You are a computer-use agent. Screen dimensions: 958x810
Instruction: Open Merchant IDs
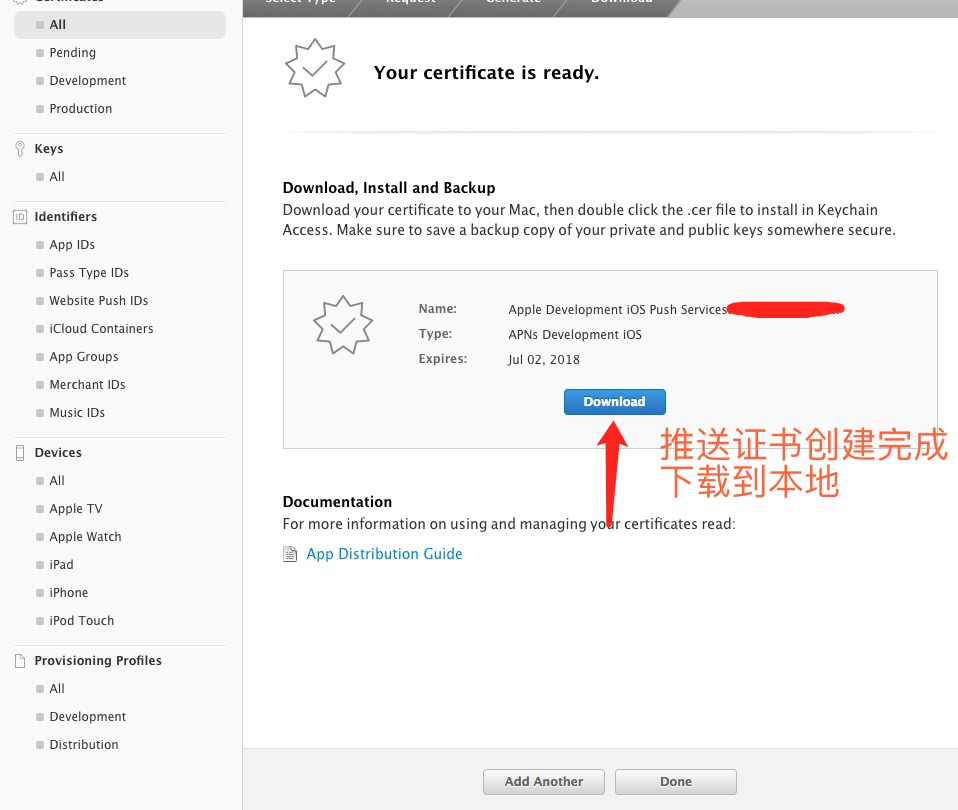tap(87, 385)
